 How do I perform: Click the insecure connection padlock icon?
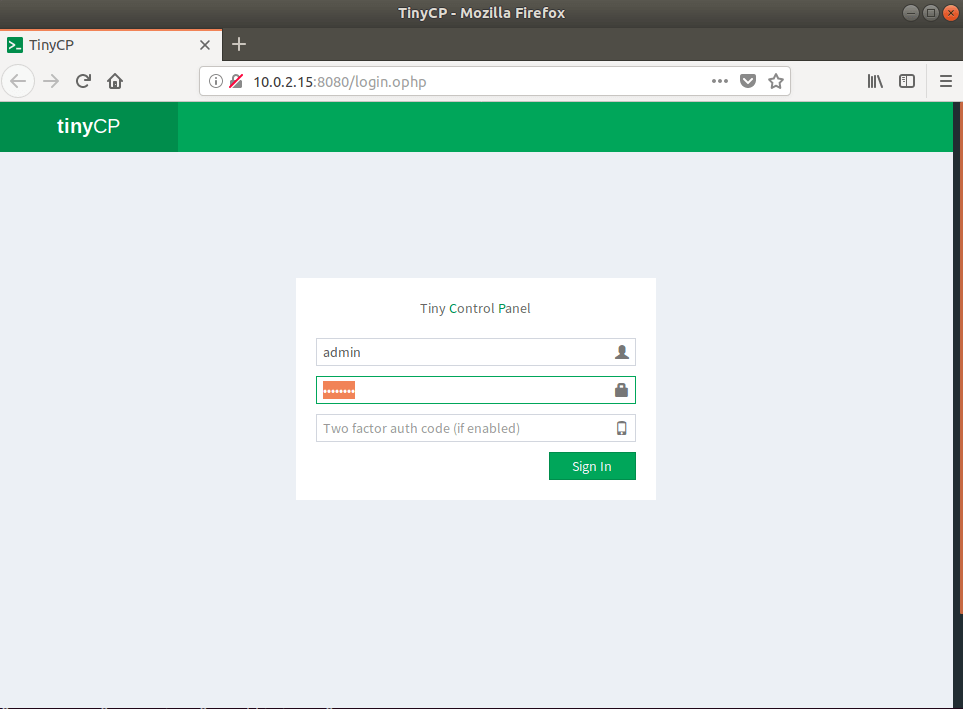[x=236, y=82]
